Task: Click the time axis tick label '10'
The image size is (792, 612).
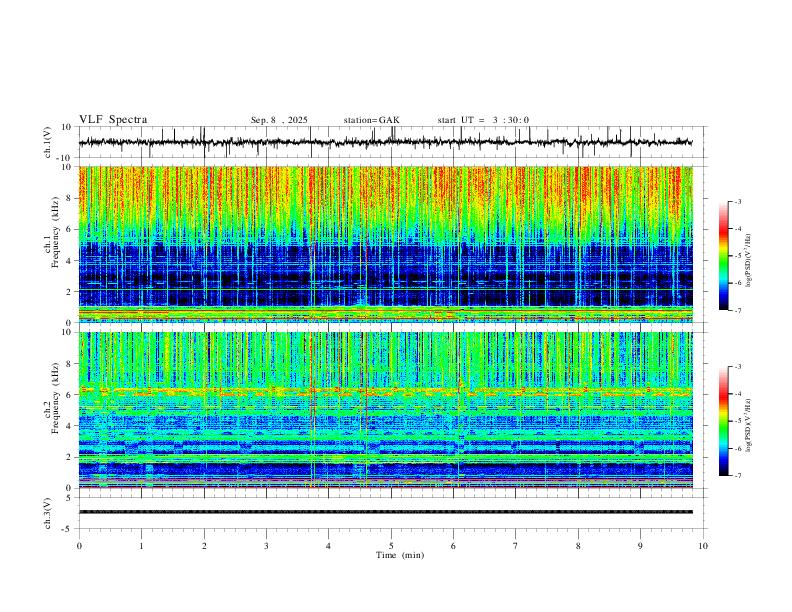Action: click(x=703, y=546)
